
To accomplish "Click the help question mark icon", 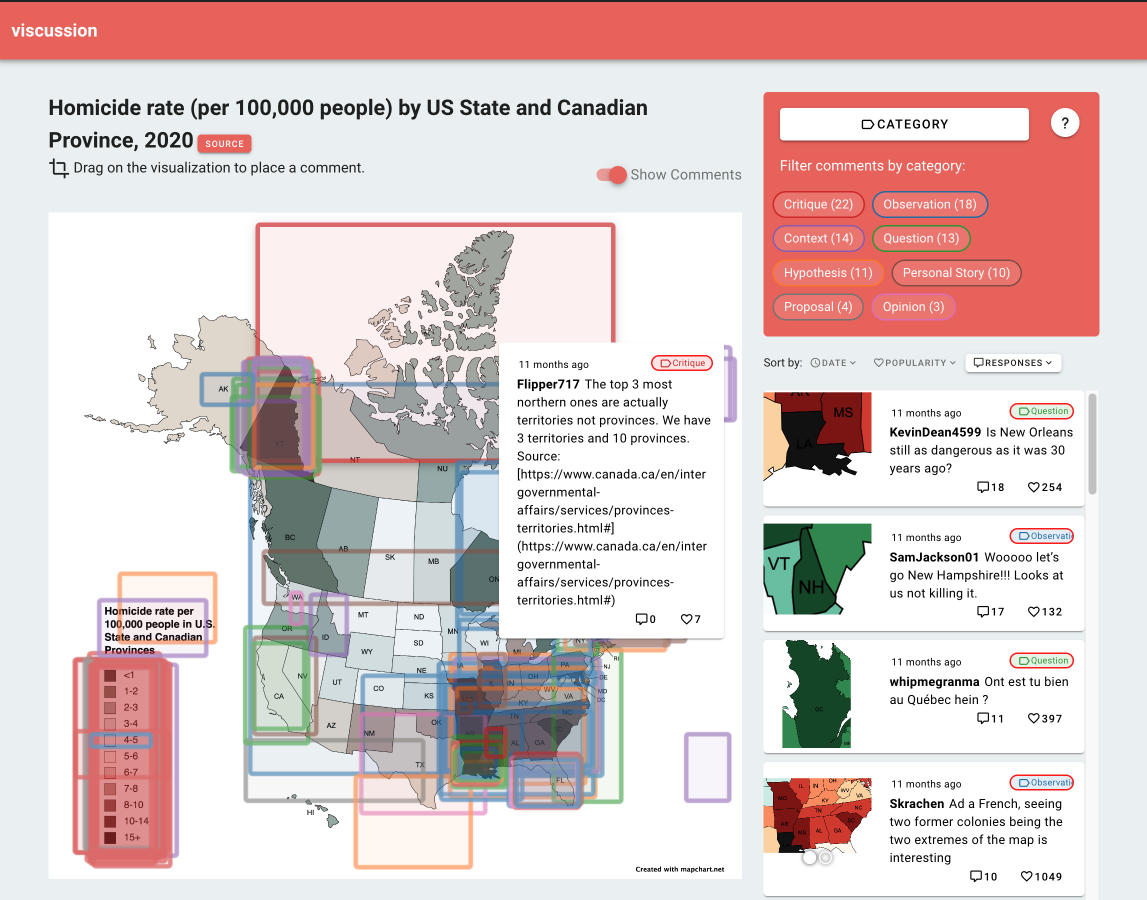I will [x=1065, y=124].
